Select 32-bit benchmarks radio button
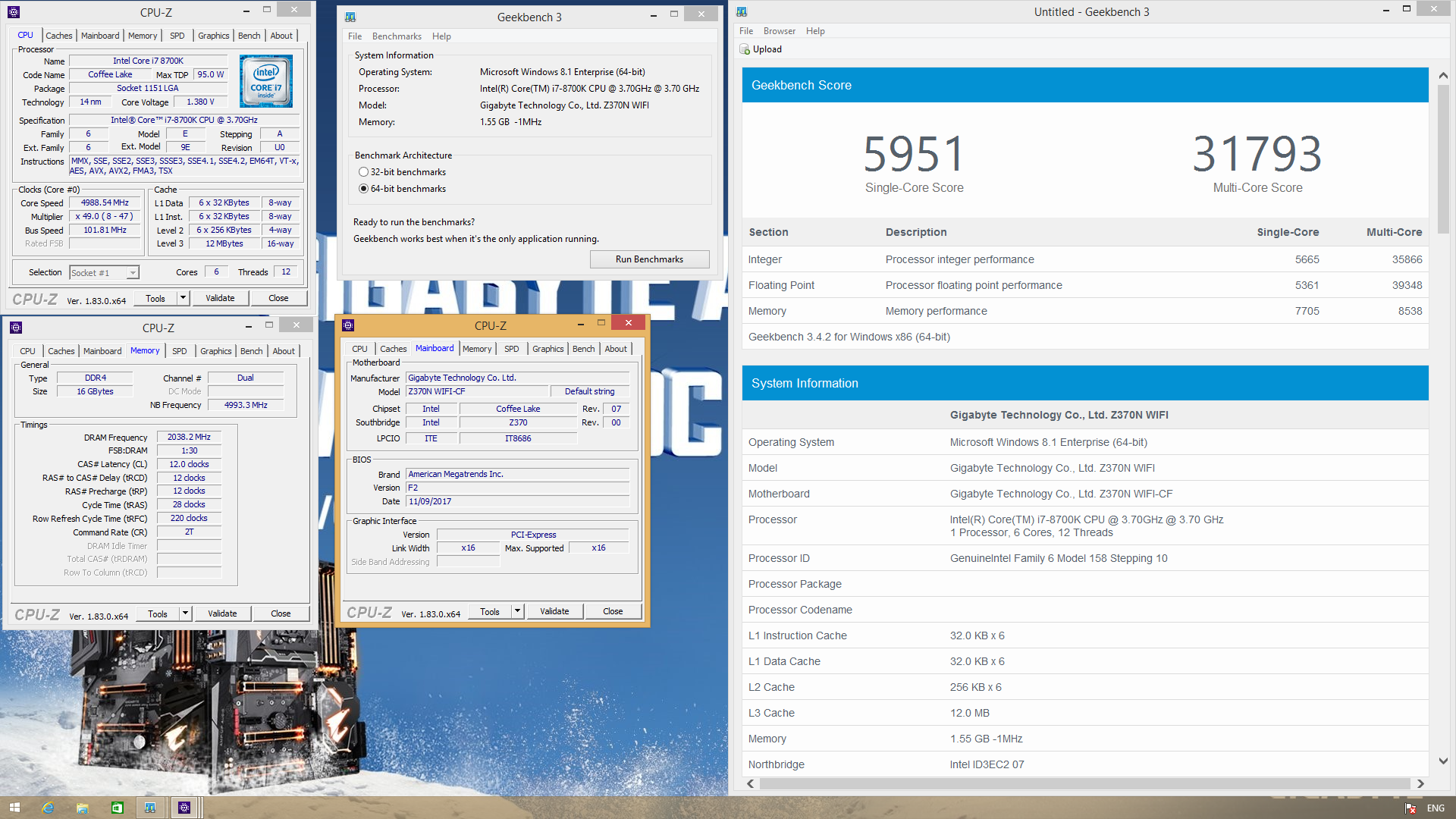1456x819 pixels. pyautogui.click(x=363, y=172)
